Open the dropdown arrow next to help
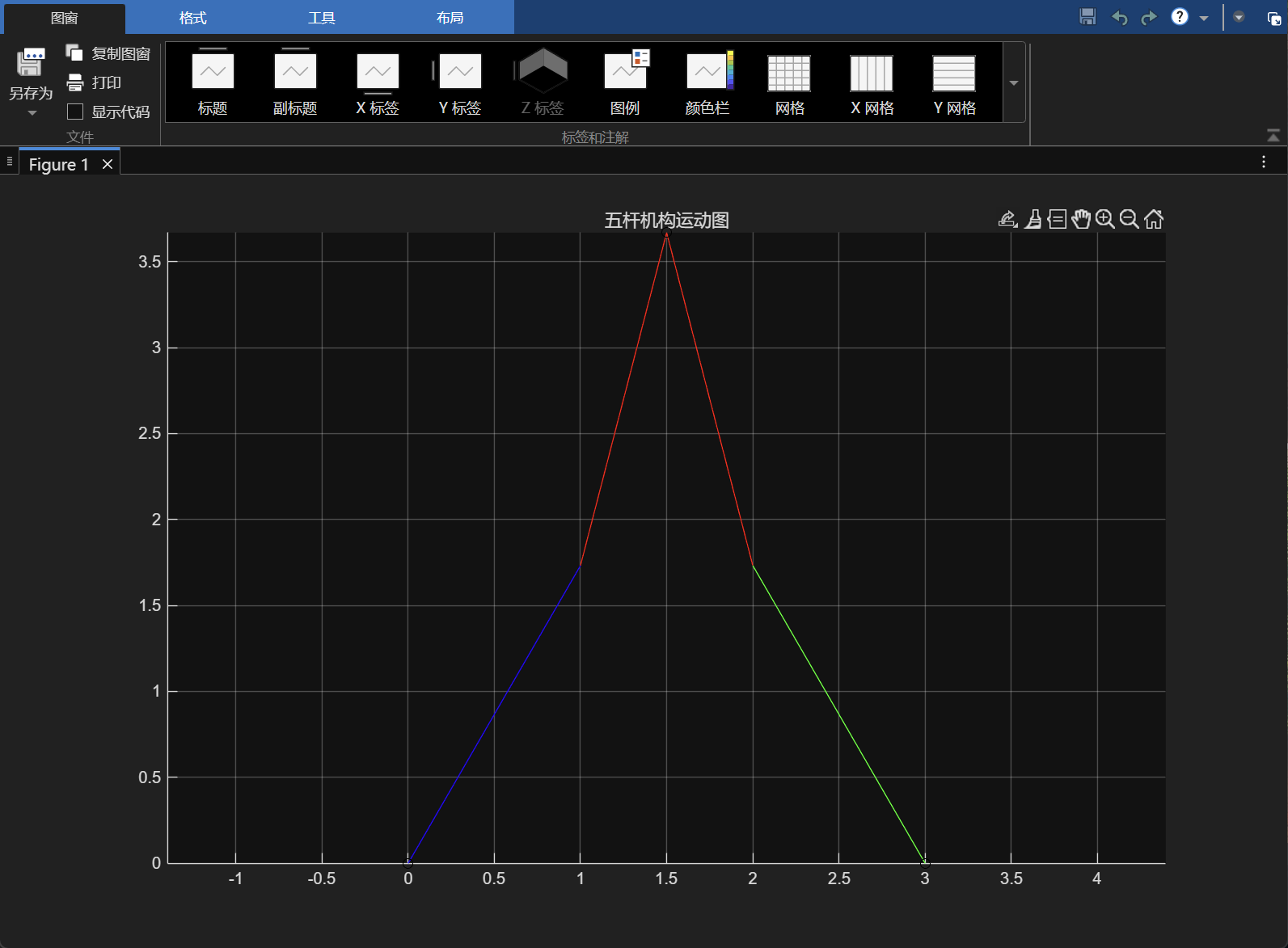The height and width of the screenshot is (948, 1288). (x=1204, y=18)
